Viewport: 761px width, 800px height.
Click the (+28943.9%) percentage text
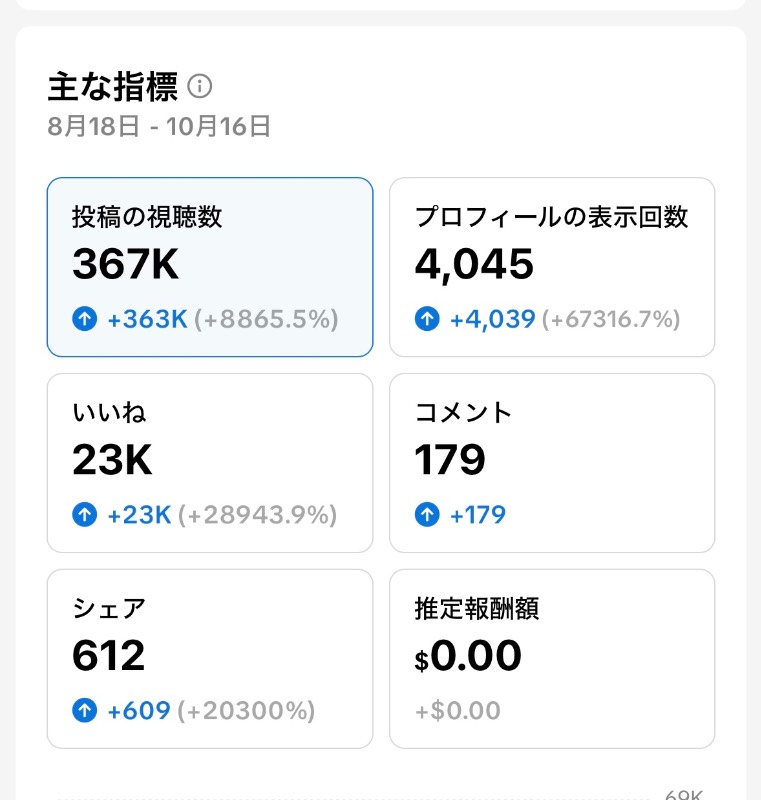pyautogui.click(x=258, y=515)
